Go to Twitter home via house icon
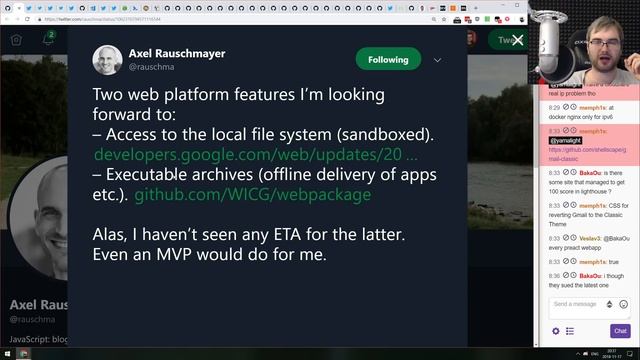Screen dimensions: 640x360 coord(16,40)
